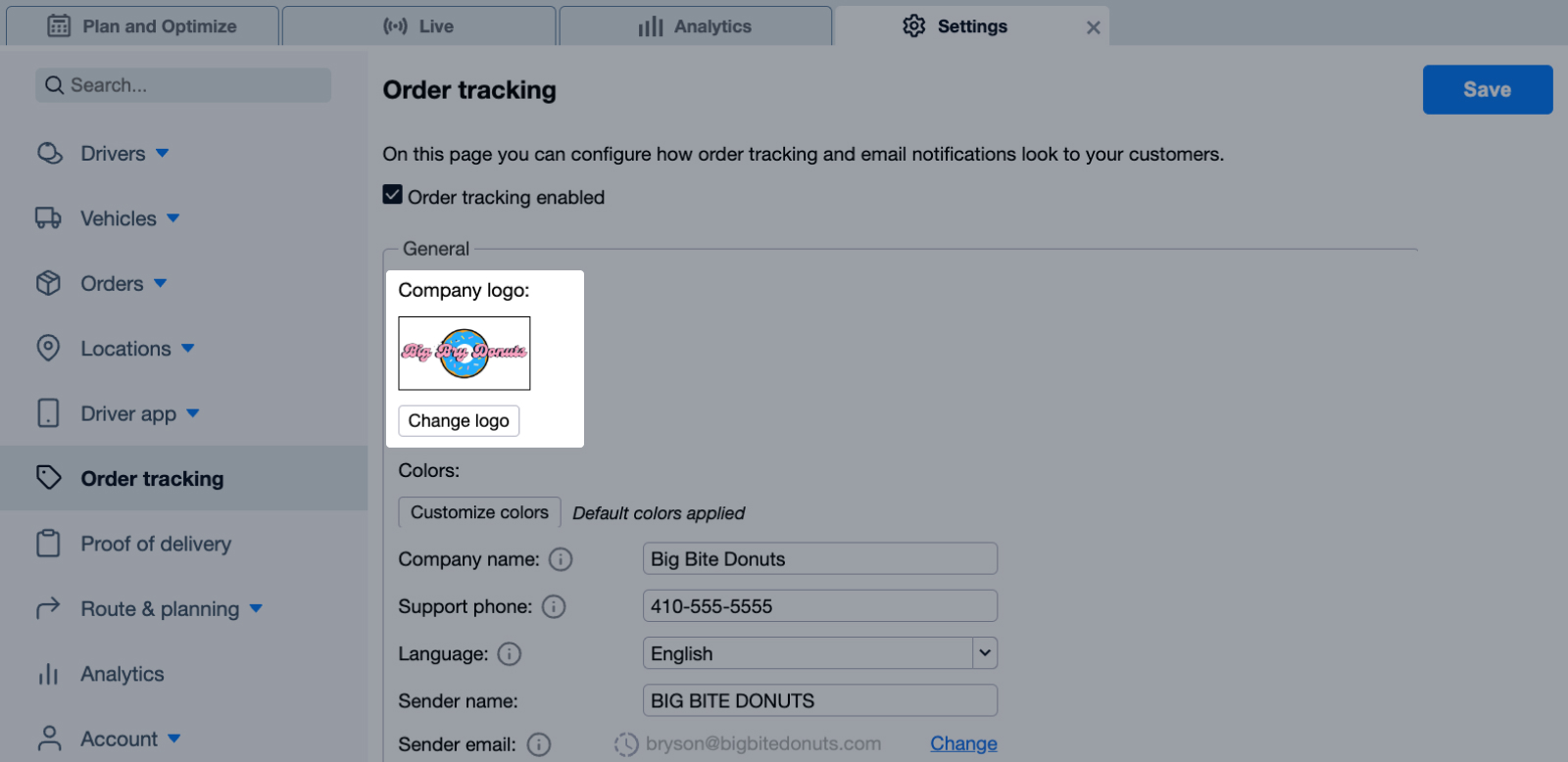
Task: Show Sender email info icon
Action: pyautogui.click(x=539, y=744)
